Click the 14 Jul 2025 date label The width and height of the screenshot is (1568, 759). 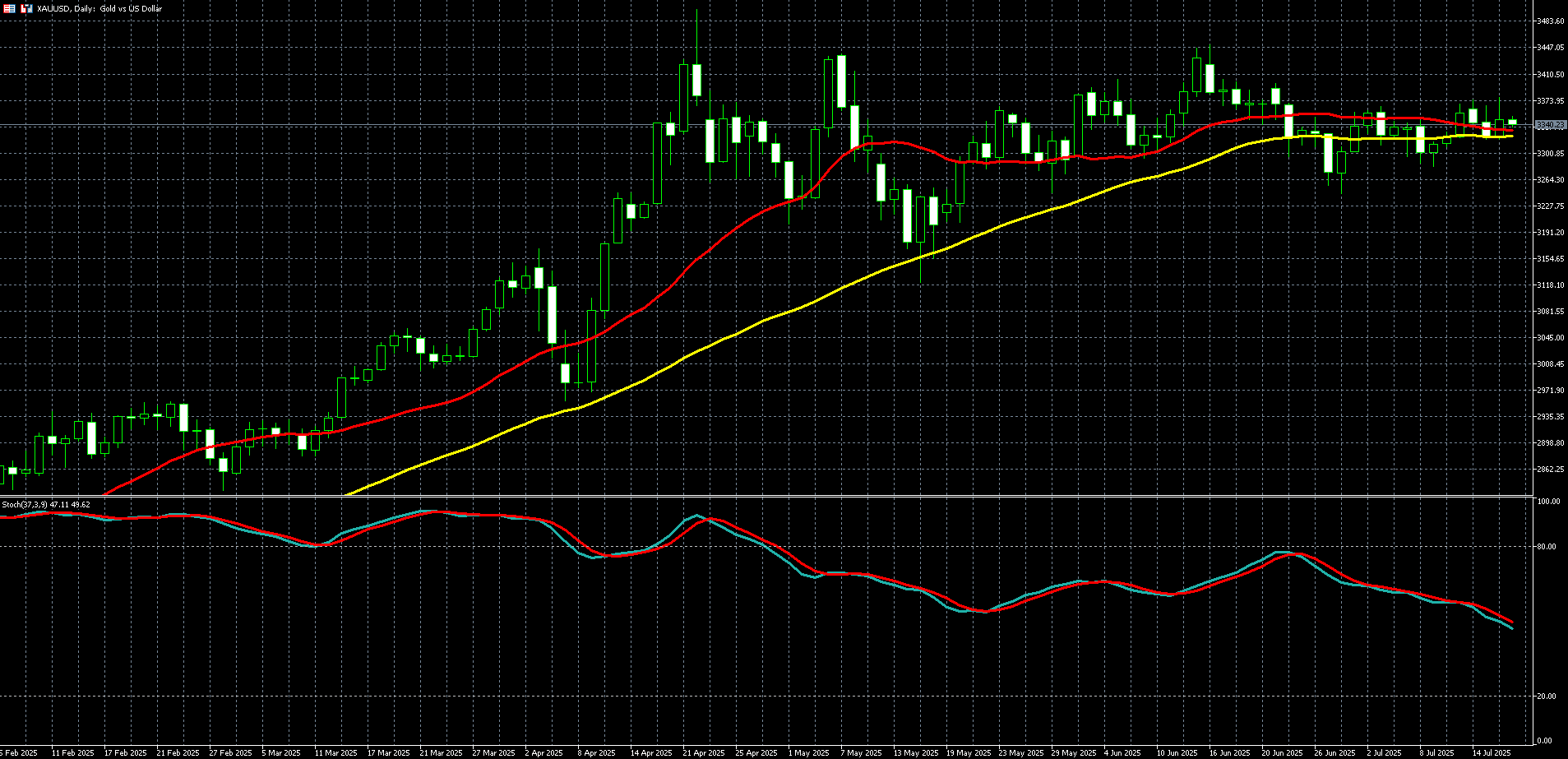click(x=1491, y=752)
